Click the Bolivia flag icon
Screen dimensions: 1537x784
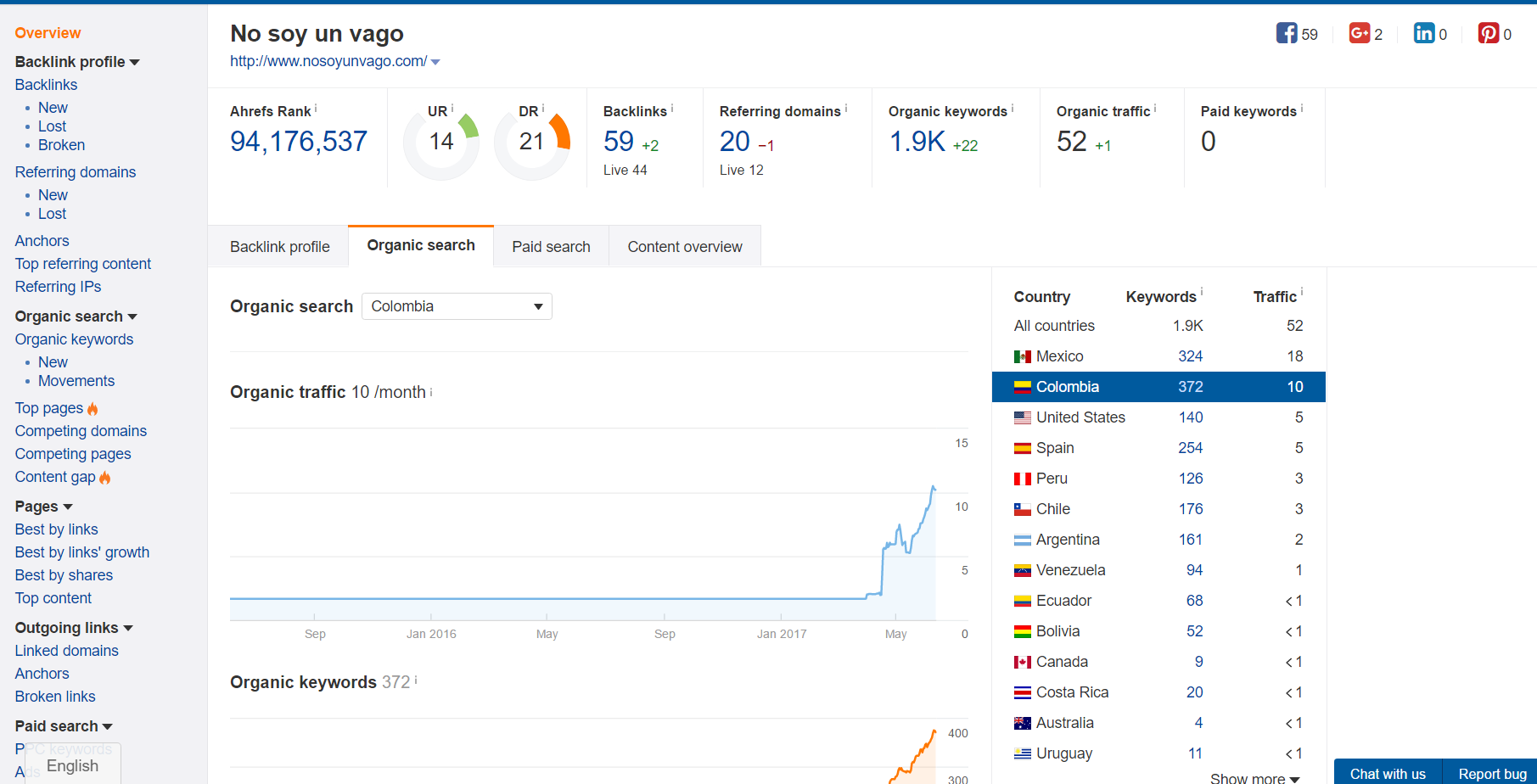[1023, 631]
